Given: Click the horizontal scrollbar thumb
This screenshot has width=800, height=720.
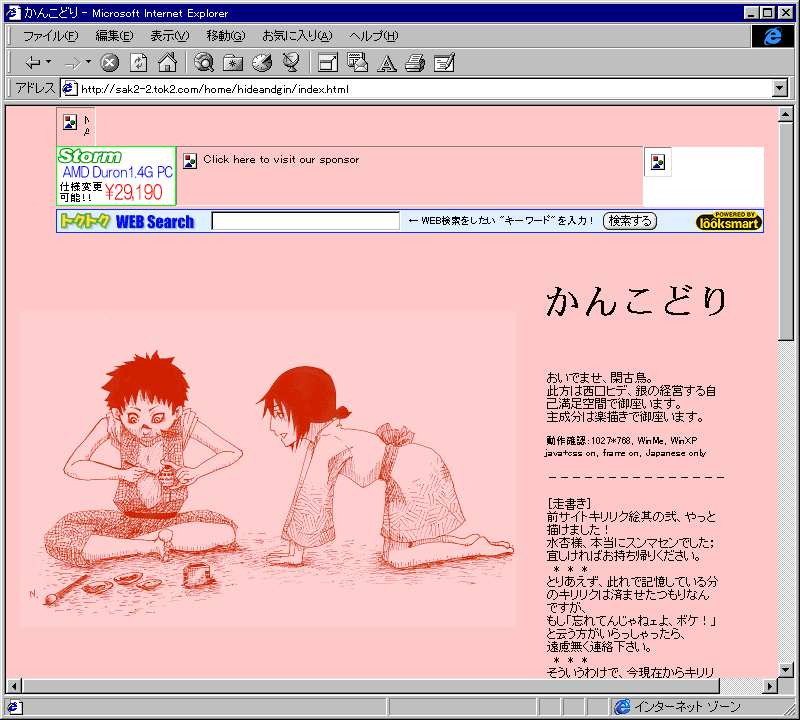Looking at the screenshot, I should (x=370, y=686).
